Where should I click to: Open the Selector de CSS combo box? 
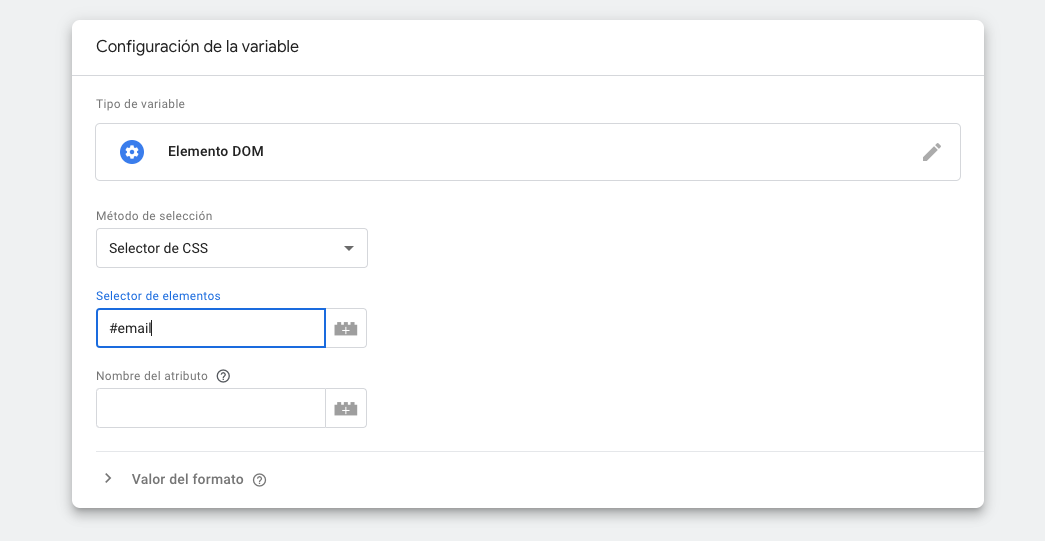click(220, 248)
